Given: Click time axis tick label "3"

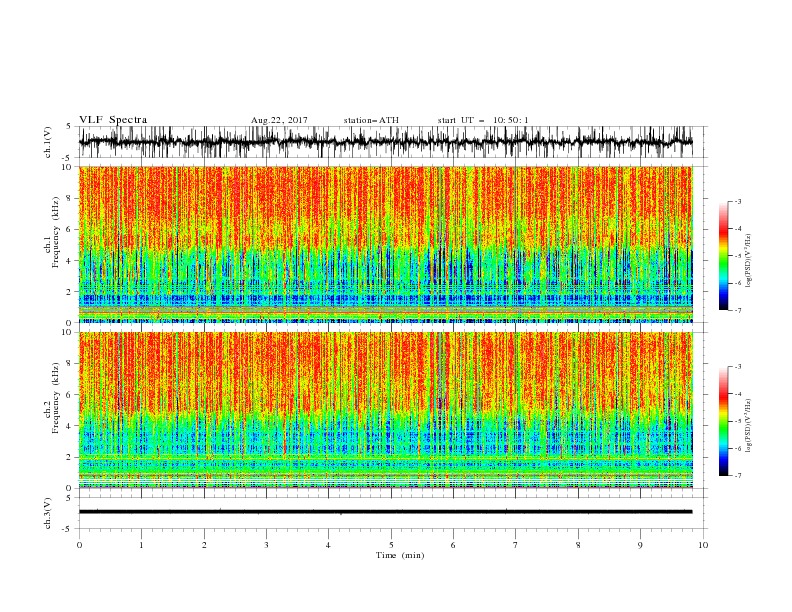Looking at the screenshot, I should coord(266,545).
